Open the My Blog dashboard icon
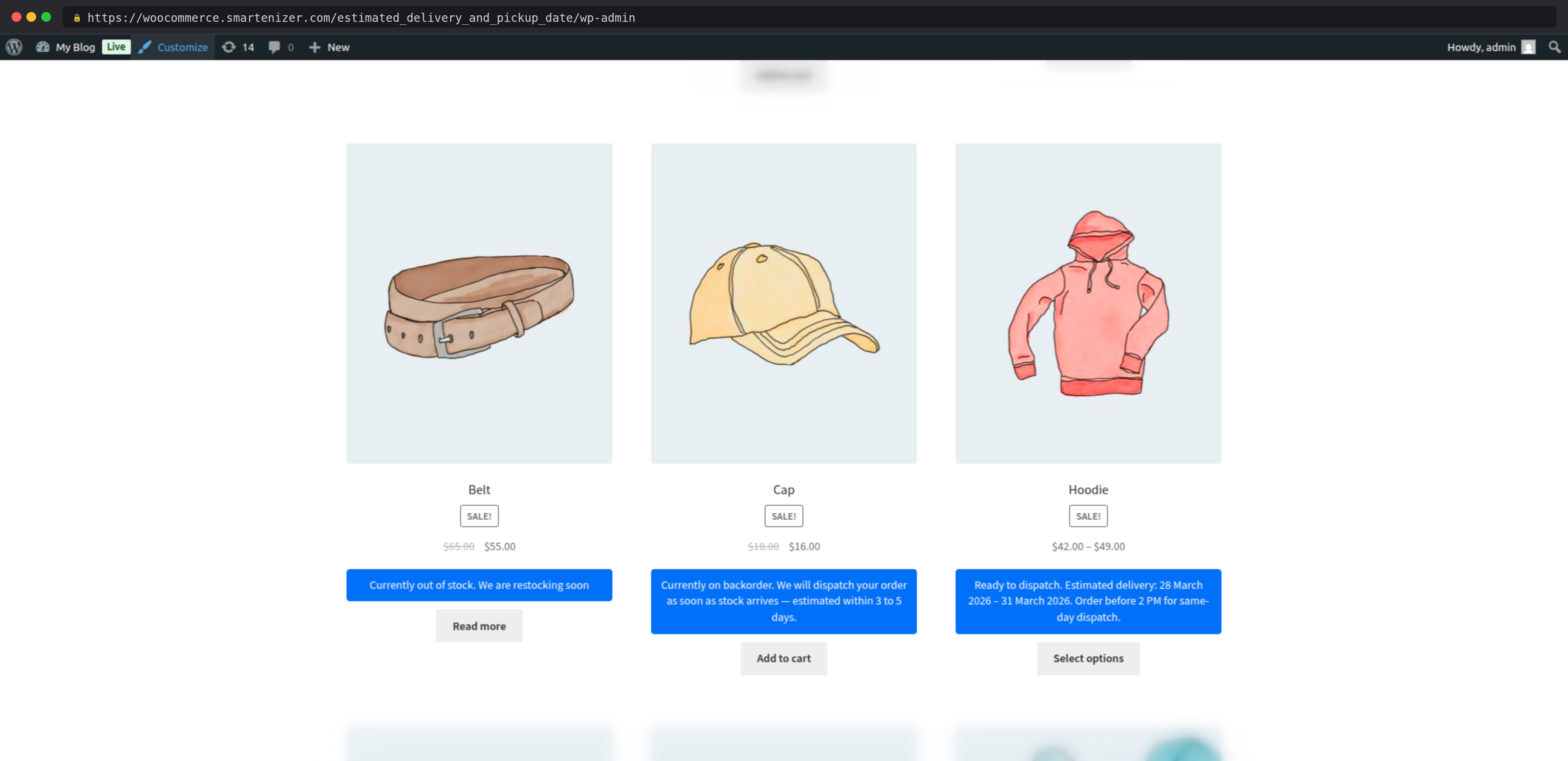The height and width of the screenshot is (761, 1568). click(x=43, y=47)
